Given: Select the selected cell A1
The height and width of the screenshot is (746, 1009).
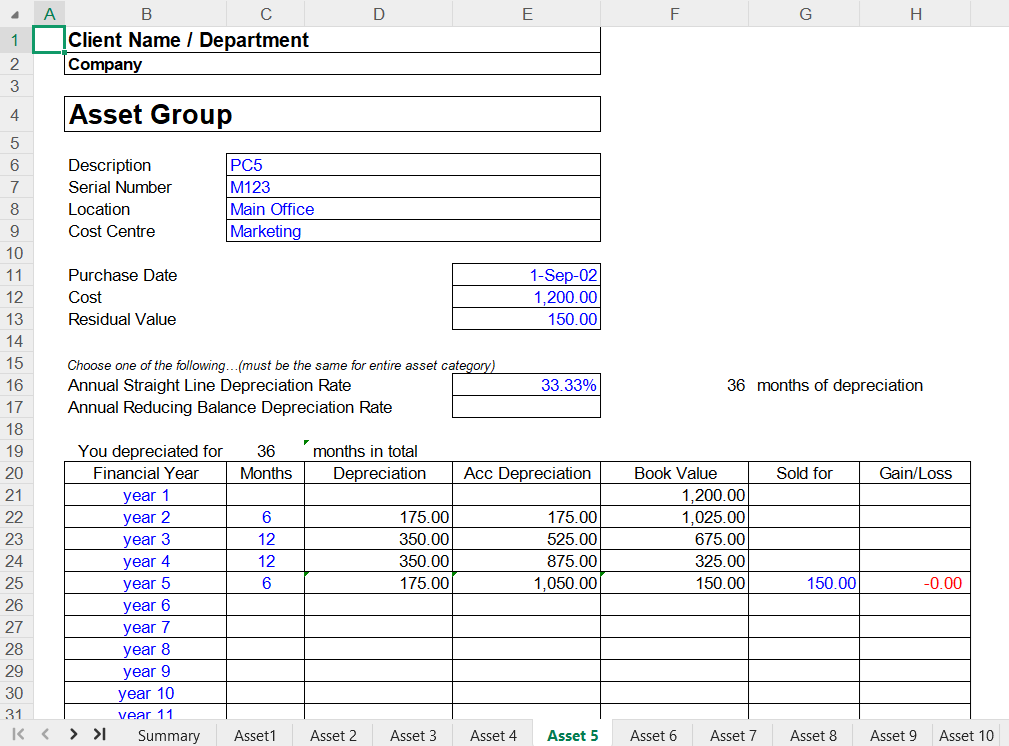Looking at the screenshot, I should tap(49, 40).
